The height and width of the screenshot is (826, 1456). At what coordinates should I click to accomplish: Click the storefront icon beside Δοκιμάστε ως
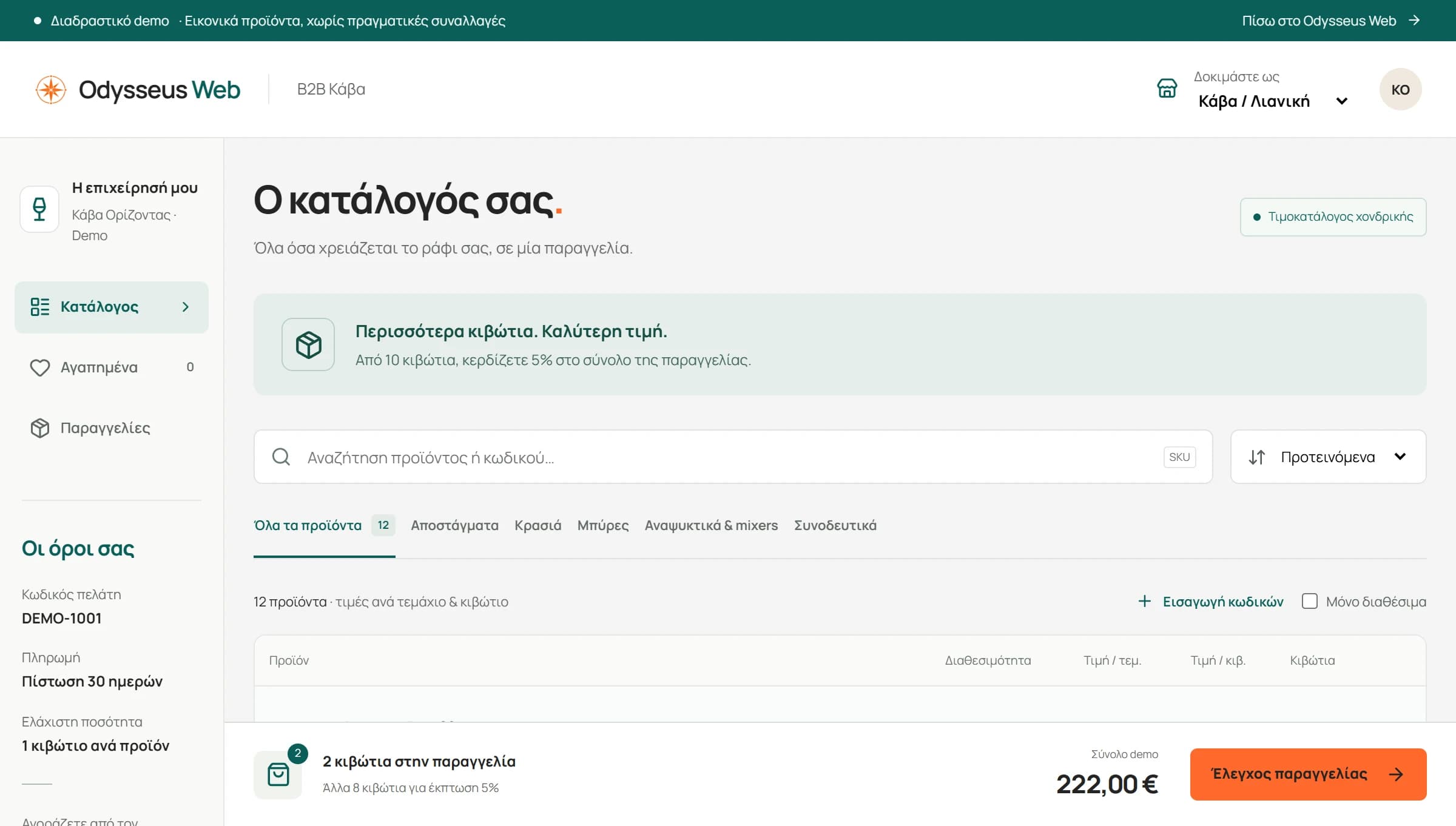1167,89
